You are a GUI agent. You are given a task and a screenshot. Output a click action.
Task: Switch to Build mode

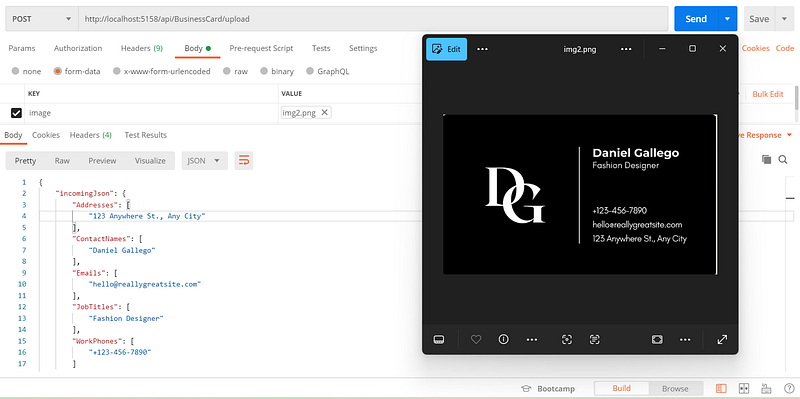pos(621,388)
